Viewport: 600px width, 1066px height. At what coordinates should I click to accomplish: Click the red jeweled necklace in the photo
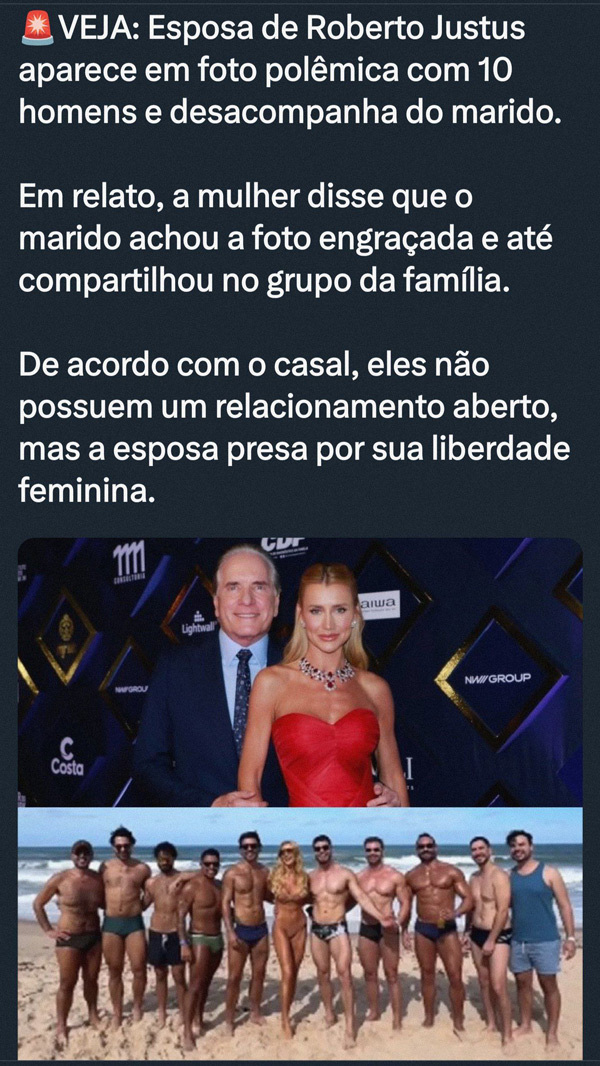(x=328, y=674)
